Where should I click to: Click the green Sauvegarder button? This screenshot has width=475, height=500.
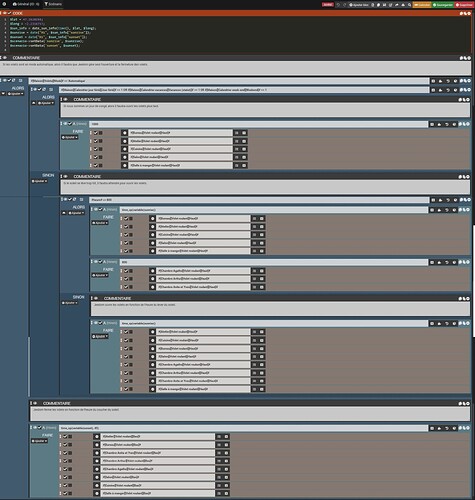(443, 5)
